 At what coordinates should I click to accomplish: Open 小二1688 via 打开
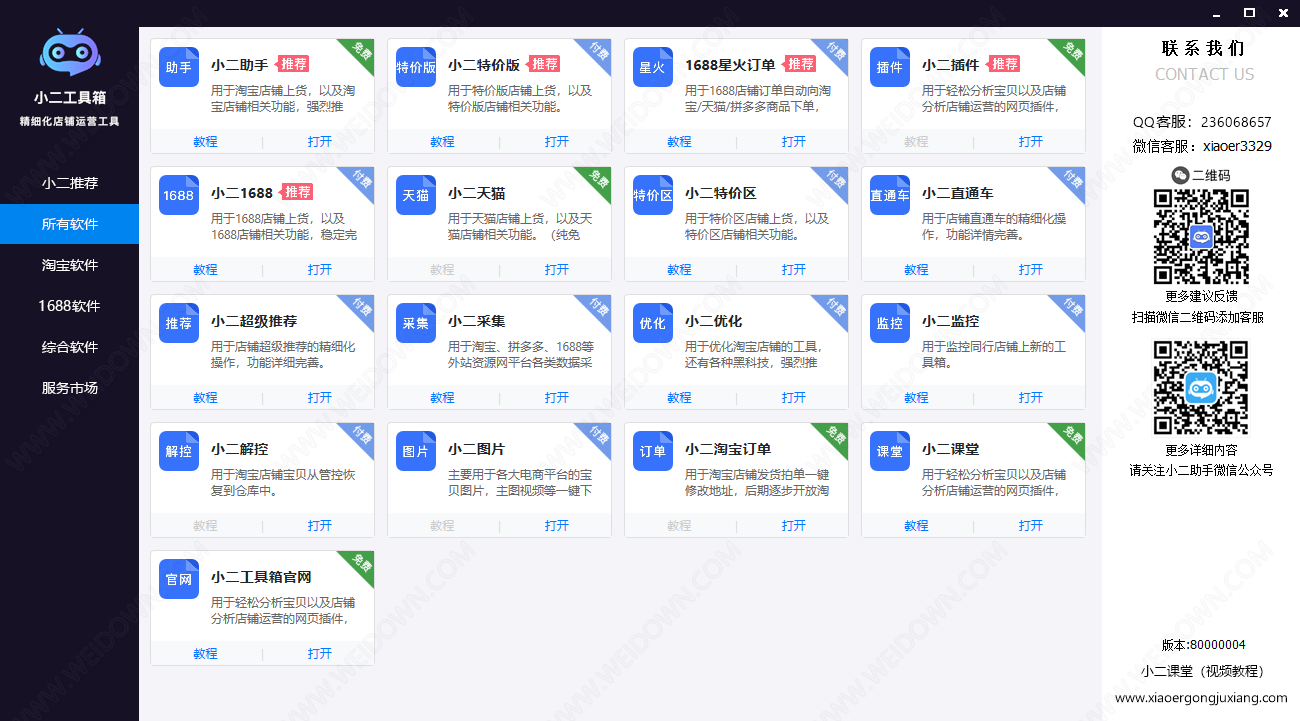coord(320,269)
